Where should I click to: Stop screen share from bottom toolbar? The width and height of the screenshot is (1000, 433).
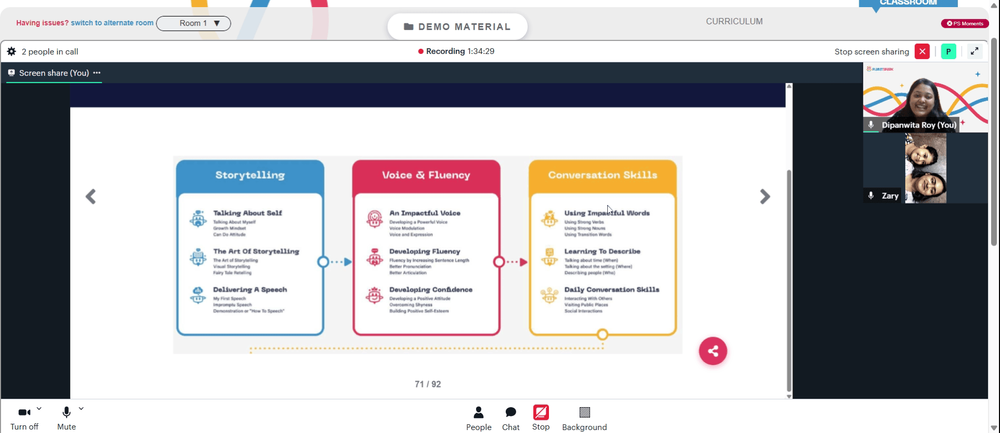coord(541,418)
